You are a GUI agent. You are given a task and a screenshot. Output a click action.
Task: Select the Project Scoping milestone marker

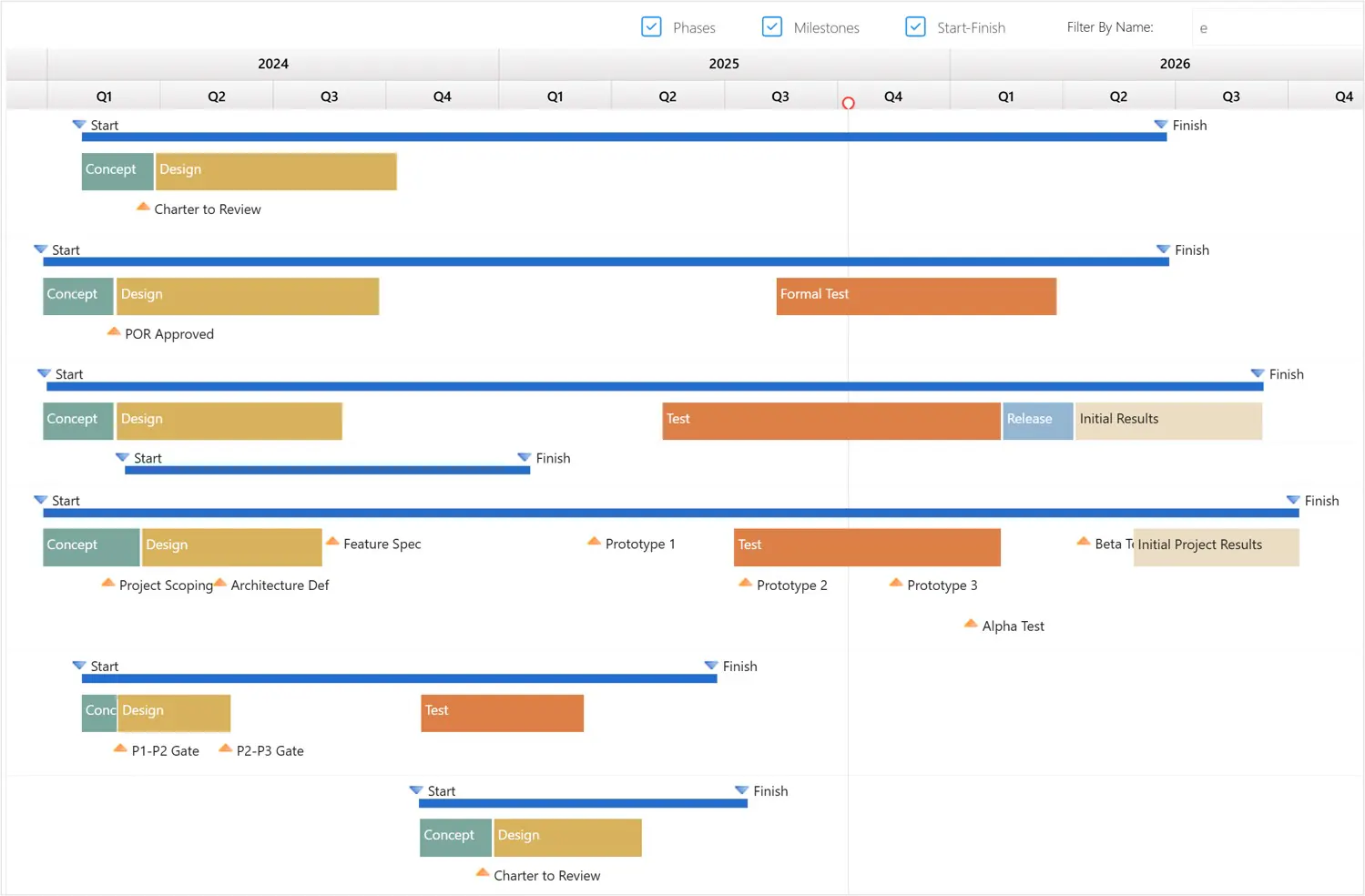(x=107, y=582)
